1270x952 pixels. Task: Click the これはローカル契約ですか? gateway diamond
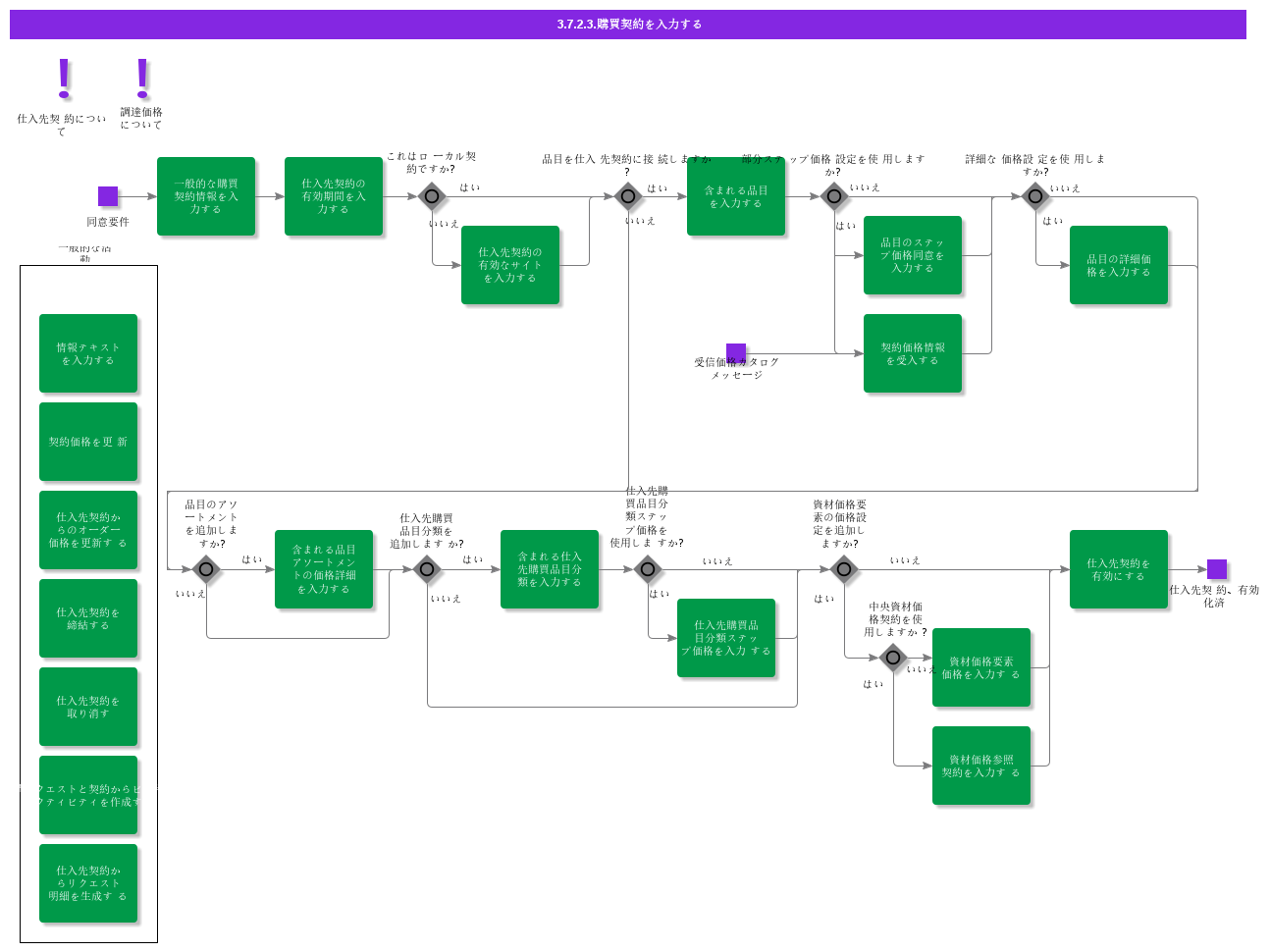click(432, 196)
